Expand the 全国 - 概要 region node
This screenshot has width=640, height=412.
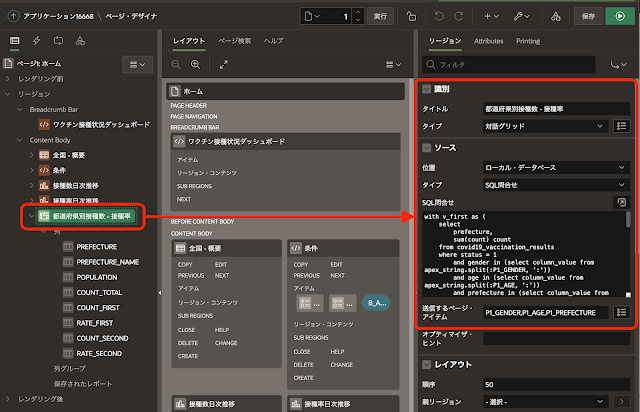coord(31,155)
